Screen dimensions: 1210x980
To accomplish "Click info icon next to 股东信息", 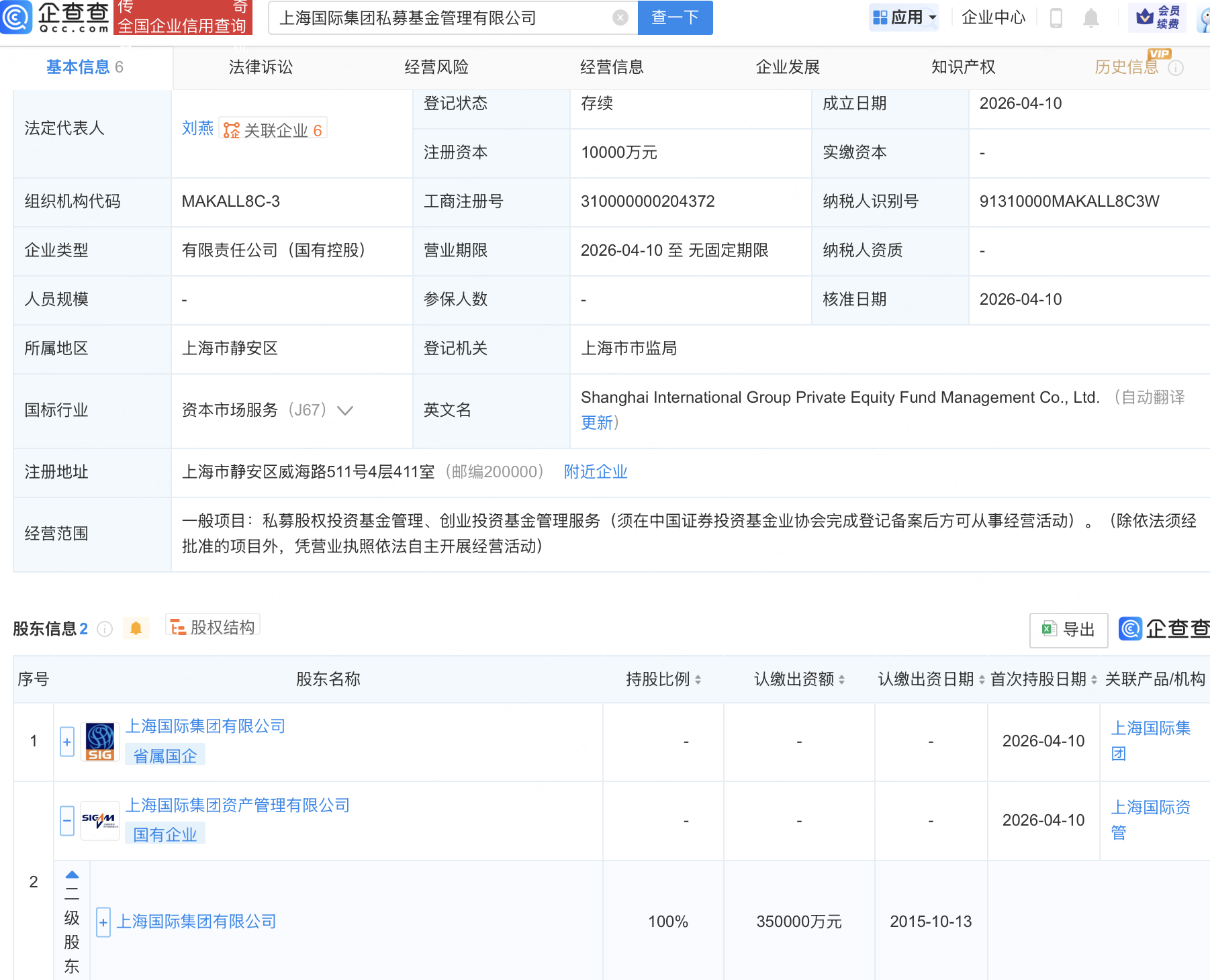I will 105,629.
